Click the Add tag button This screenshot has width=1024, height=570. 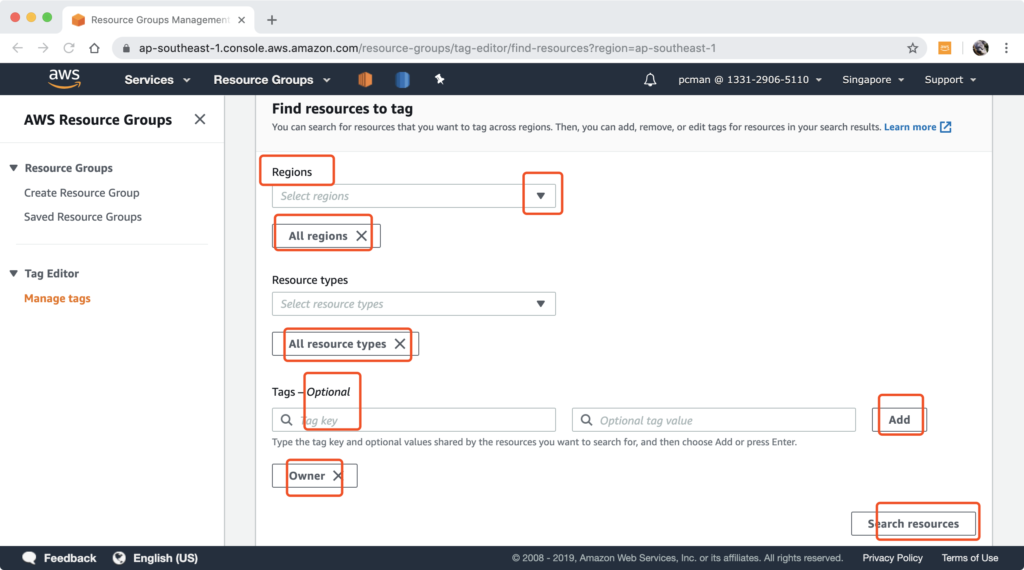coord(899,420)
